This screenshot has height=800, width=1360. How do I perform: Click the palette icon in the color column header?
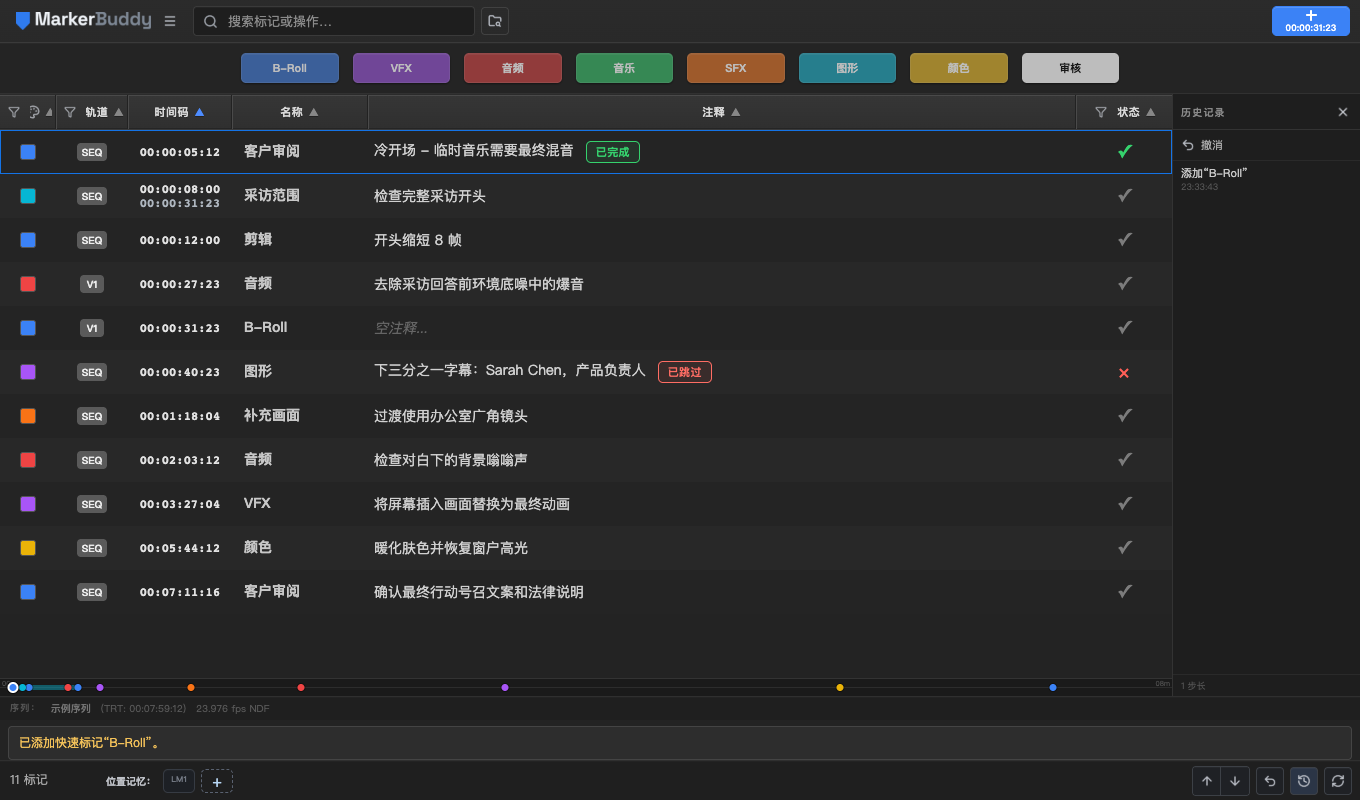pos(34,112)
